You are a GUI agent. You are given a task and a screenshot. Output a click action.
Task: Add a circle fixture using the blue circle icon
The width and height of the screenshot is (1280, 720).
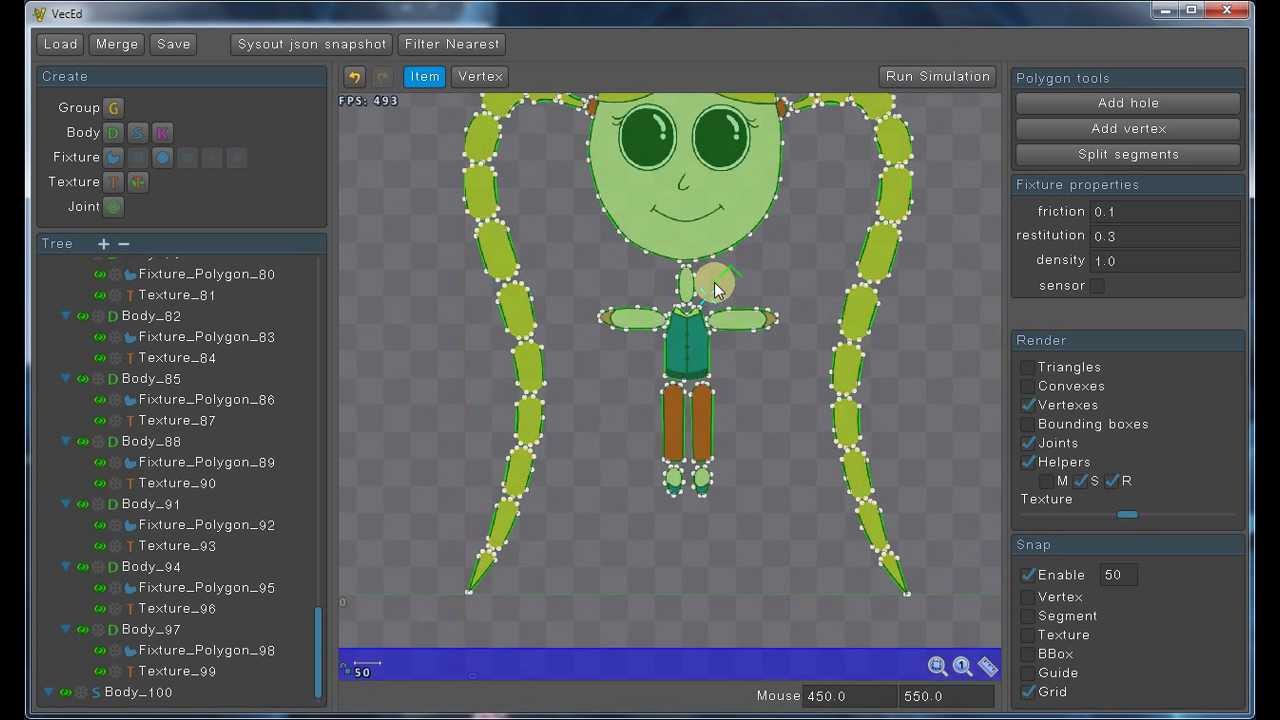click(x=162, y=158)
